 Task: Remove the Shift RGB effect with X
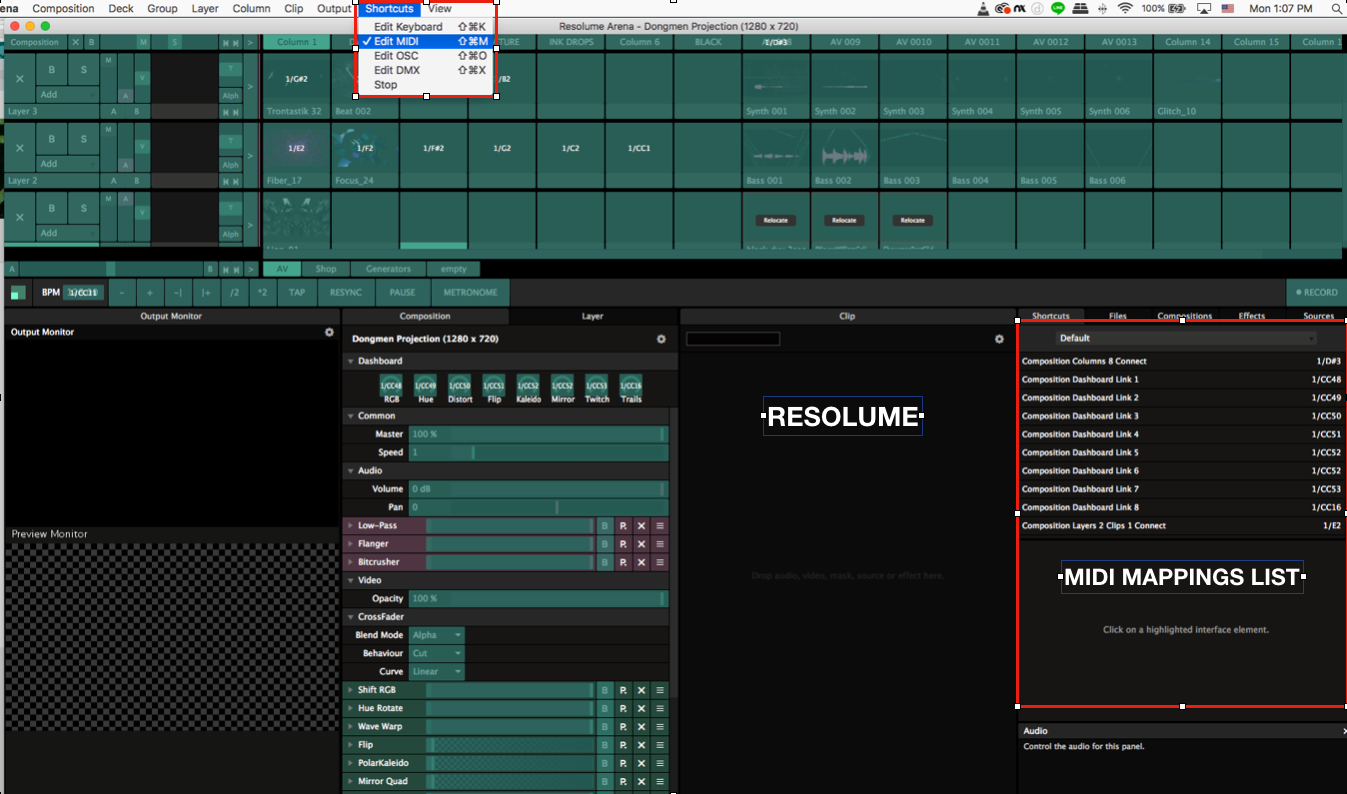pyautogui.click(x=641, y=690)
